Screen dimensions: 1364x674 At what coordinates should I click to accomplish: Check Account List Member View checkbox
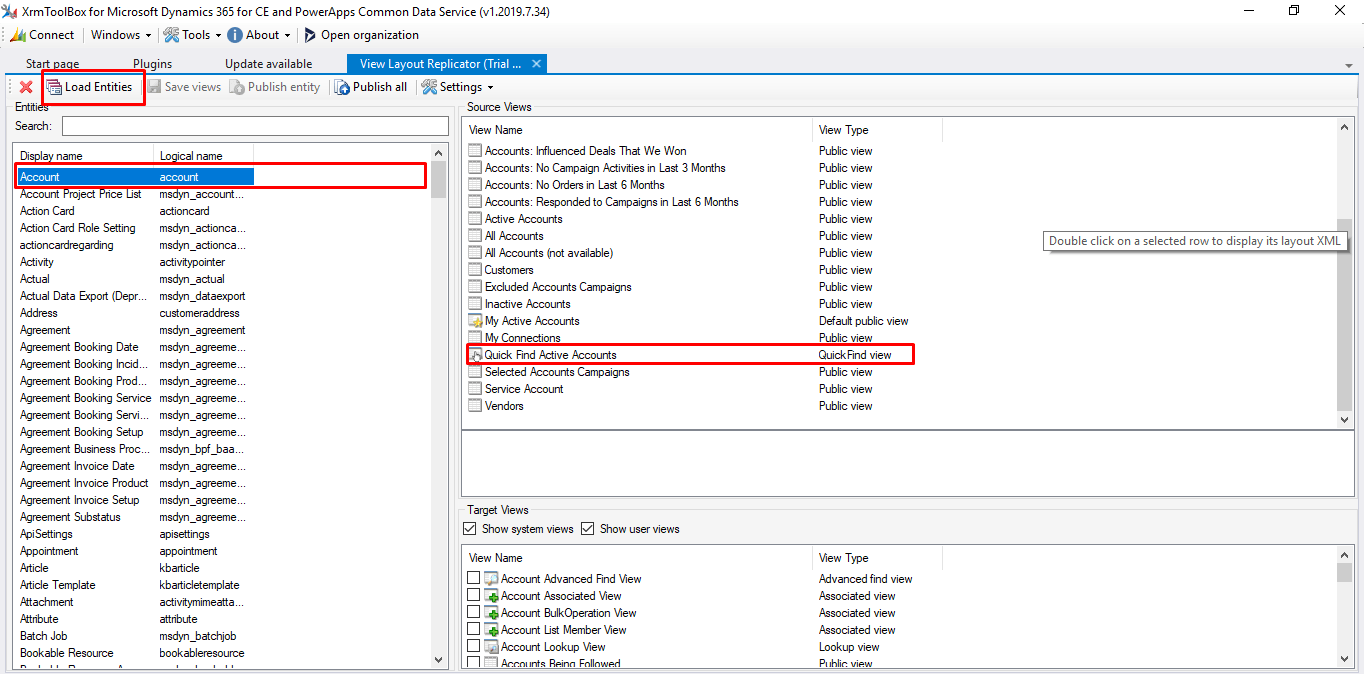click(x=473, y=629)
